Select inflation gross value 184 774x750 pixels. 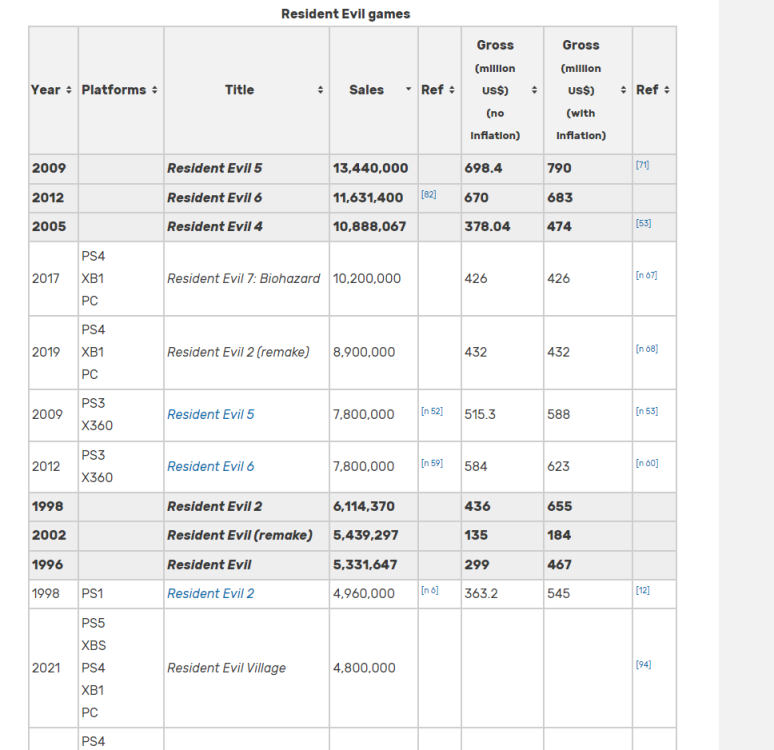point(559,535)
